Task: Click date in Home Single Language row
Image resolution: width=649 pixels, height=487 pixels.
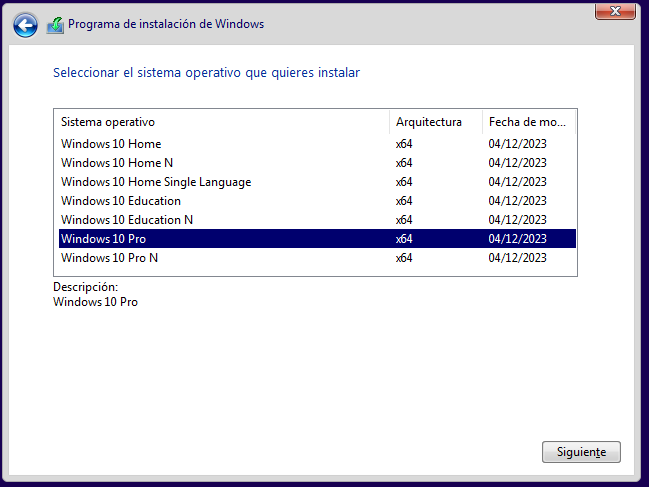Action: (517, 182)
